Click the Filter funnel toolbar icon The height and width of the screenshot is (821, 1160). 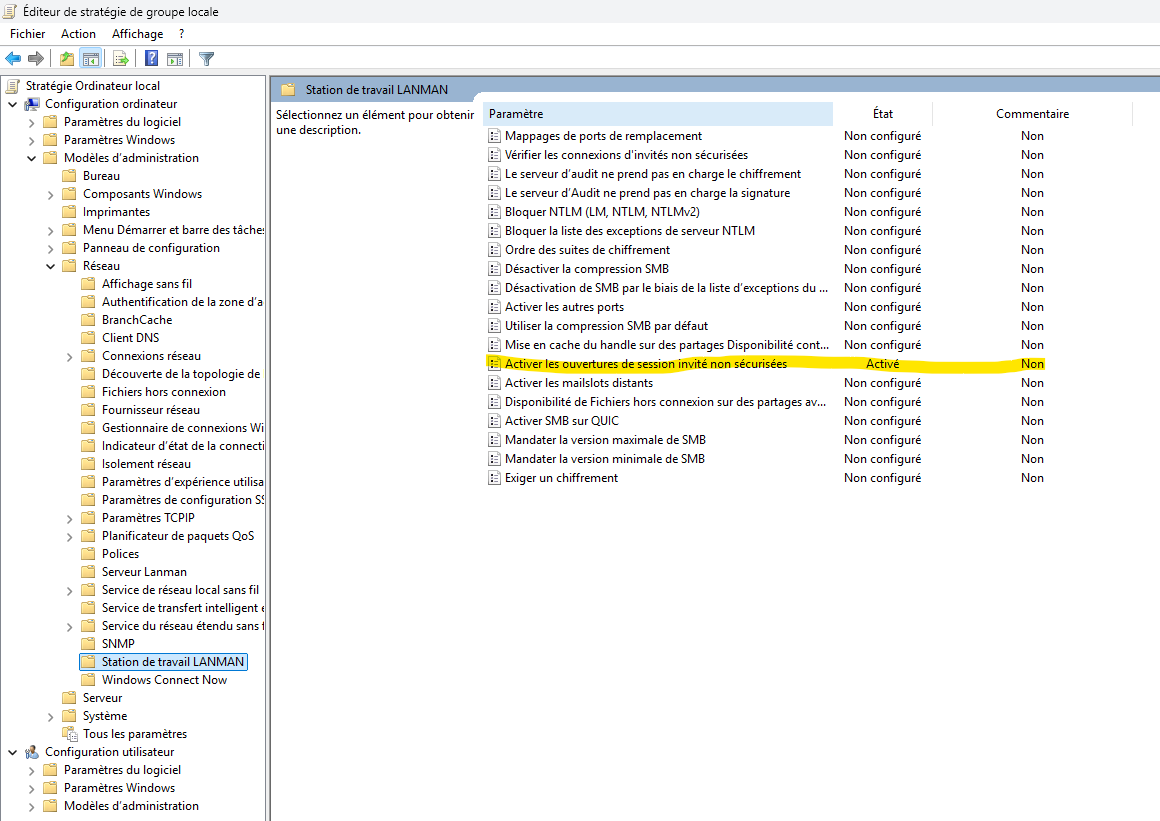point(207,58)
